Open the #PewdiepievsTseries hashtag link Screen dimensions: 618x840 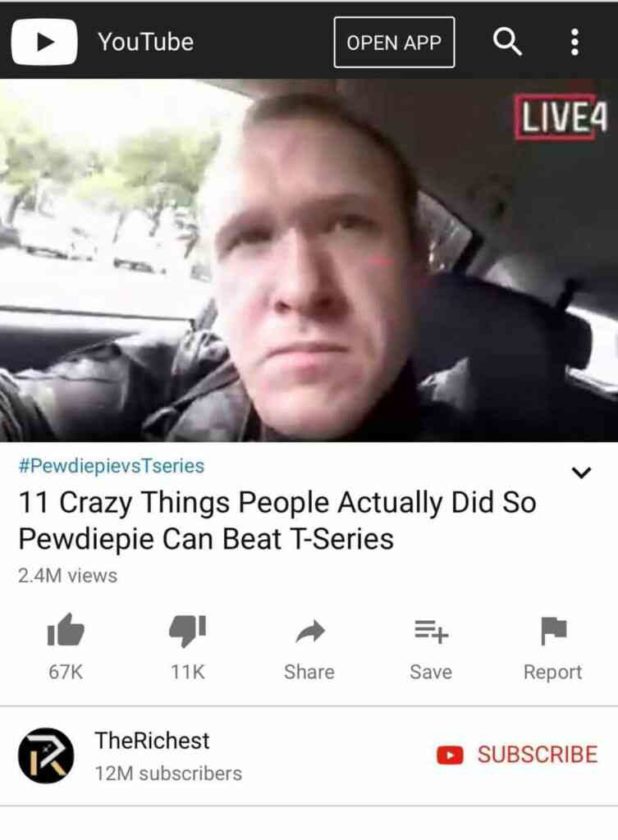(111, 466)
